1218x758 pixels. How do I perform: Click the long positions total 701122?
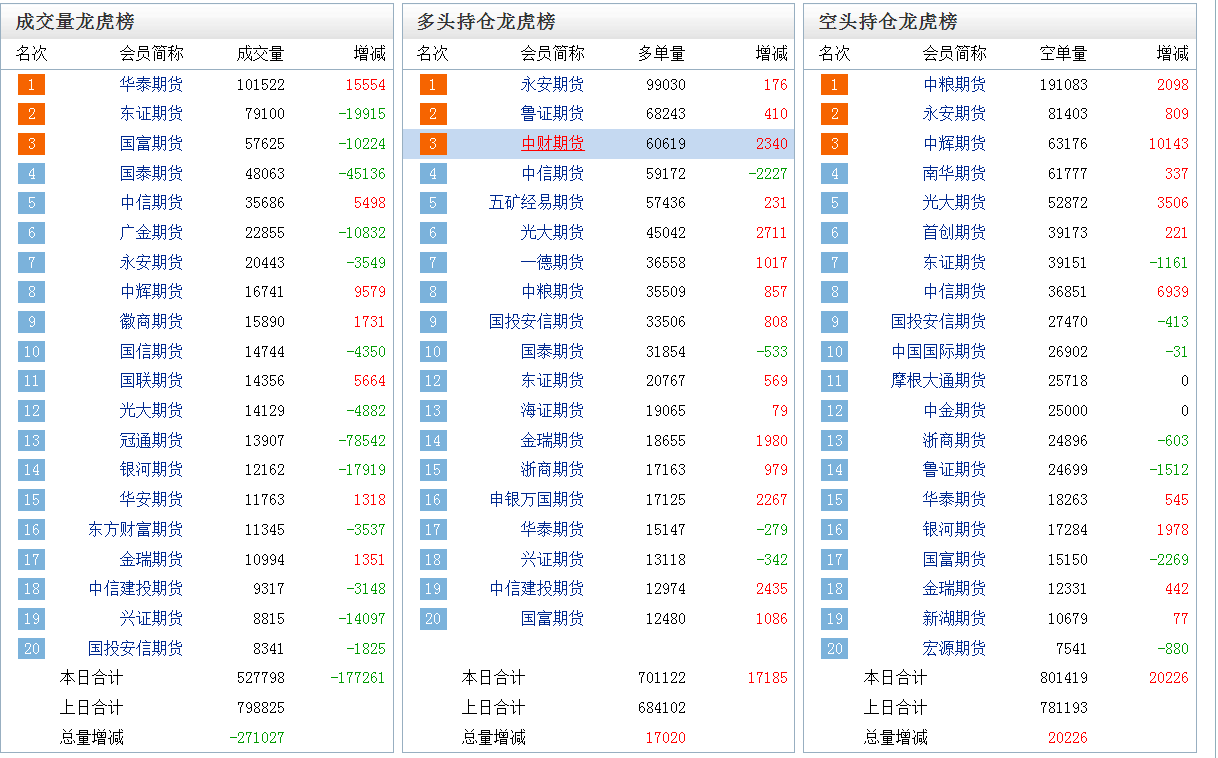[x=662, y=678]
